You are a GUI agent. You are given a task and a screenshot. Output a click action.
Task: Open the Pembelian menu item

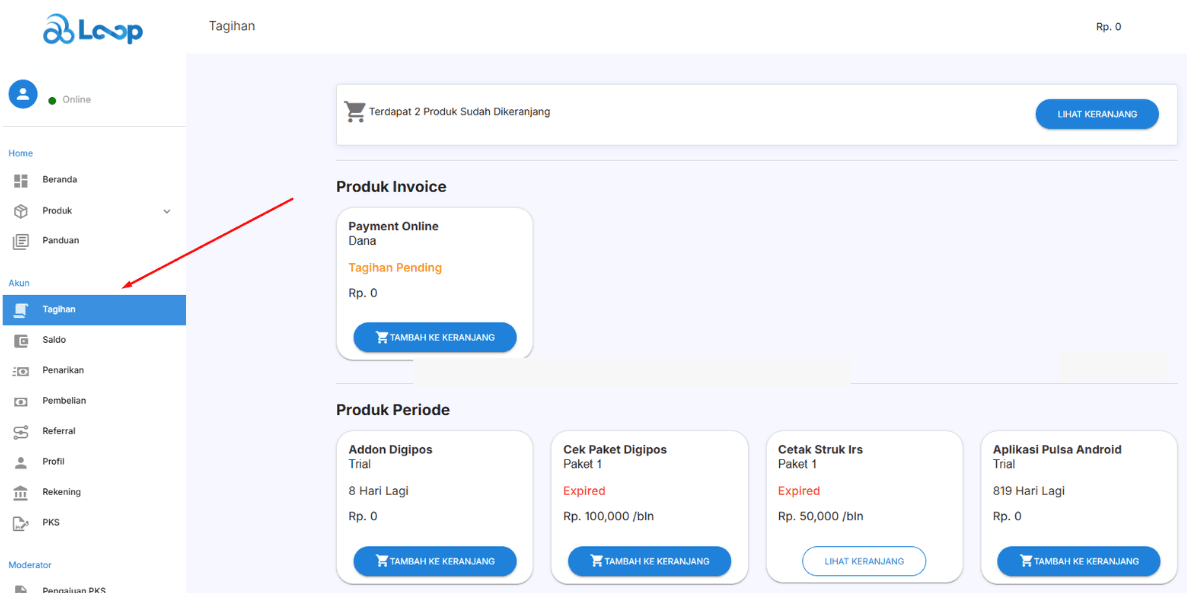click(64, 401)
